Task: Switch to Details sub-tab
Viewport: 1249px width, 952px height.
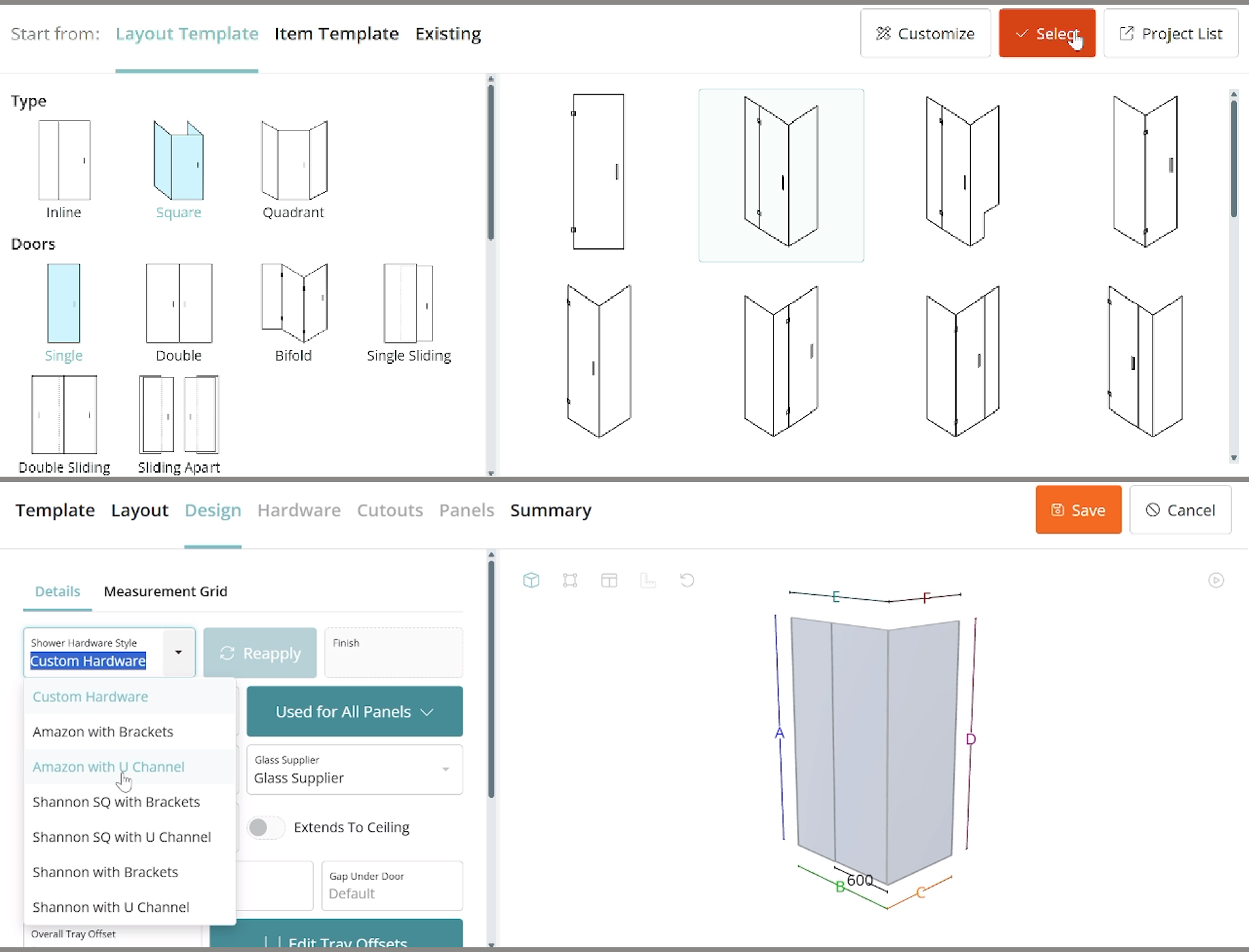Action: tap(58, 591)
